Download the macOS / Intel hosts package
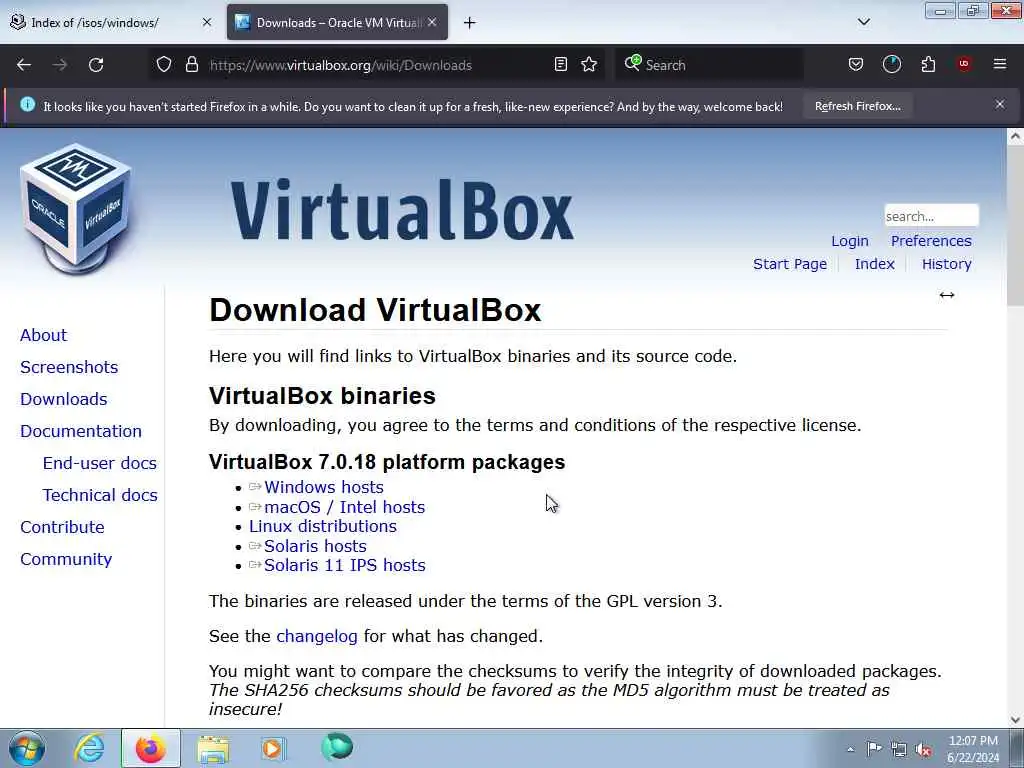 [x=344, y=507]
